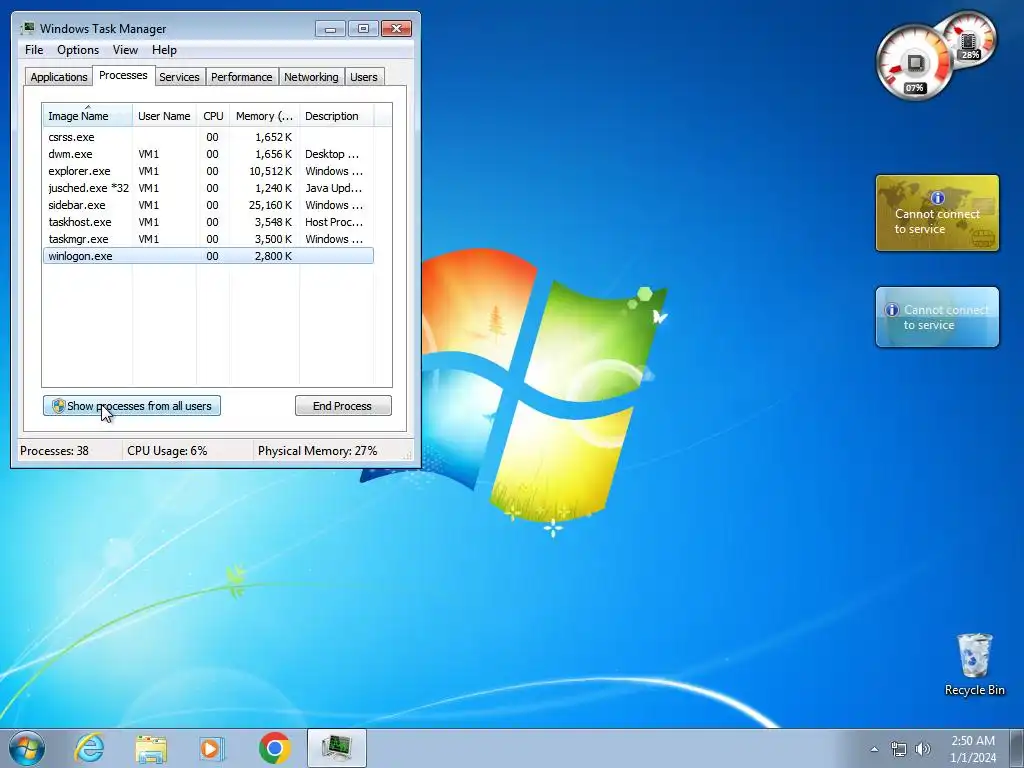Viewport: 1024px width, 768px height.
Task: Select the dwm.exe process row
Action: point(208,154)
